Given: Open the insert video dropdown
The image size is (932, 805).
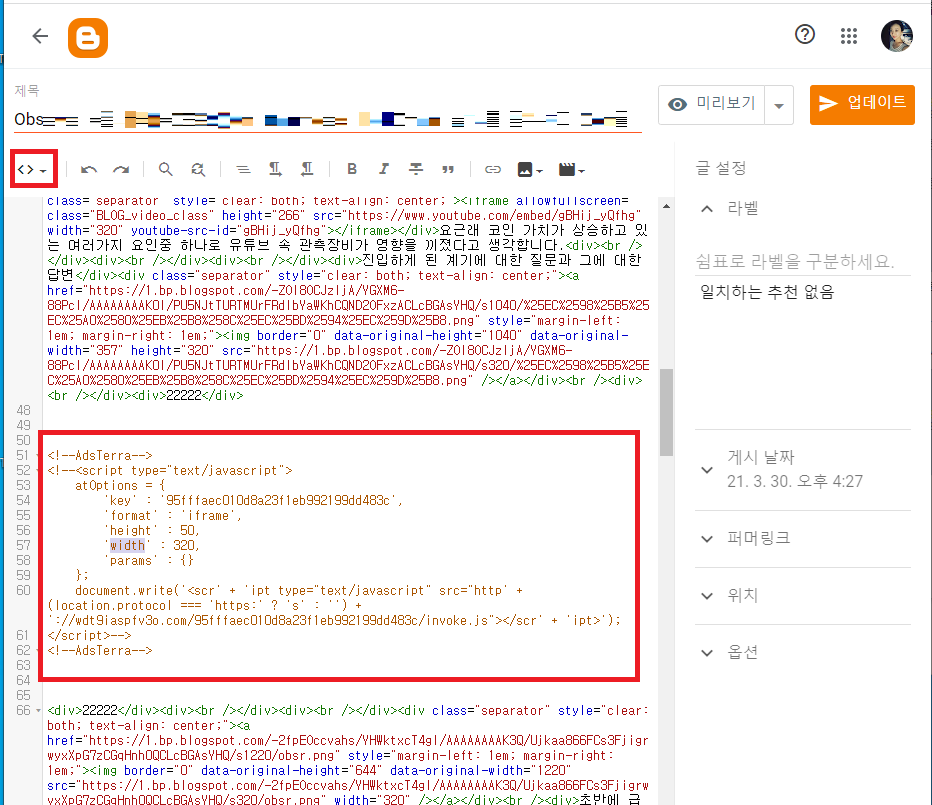Looking at the screenshot, I should [x=572, y=169].
